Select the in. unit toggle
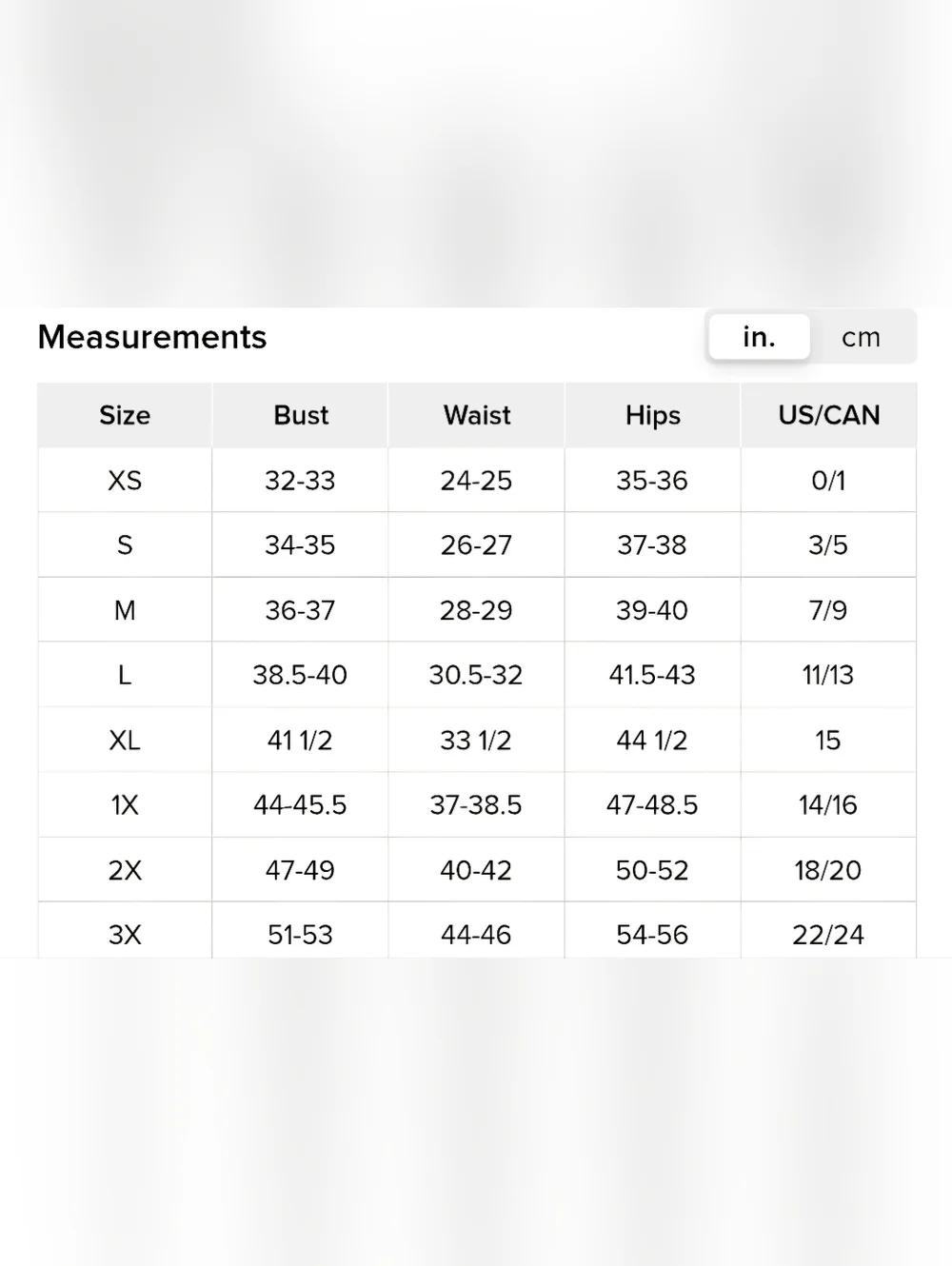 pyautogui.click(x=759, y=337)
